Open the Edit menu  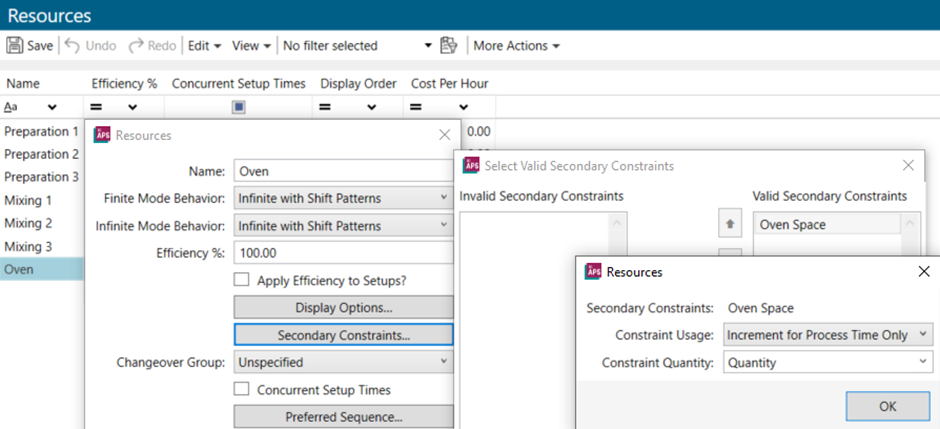coord(204,46)
